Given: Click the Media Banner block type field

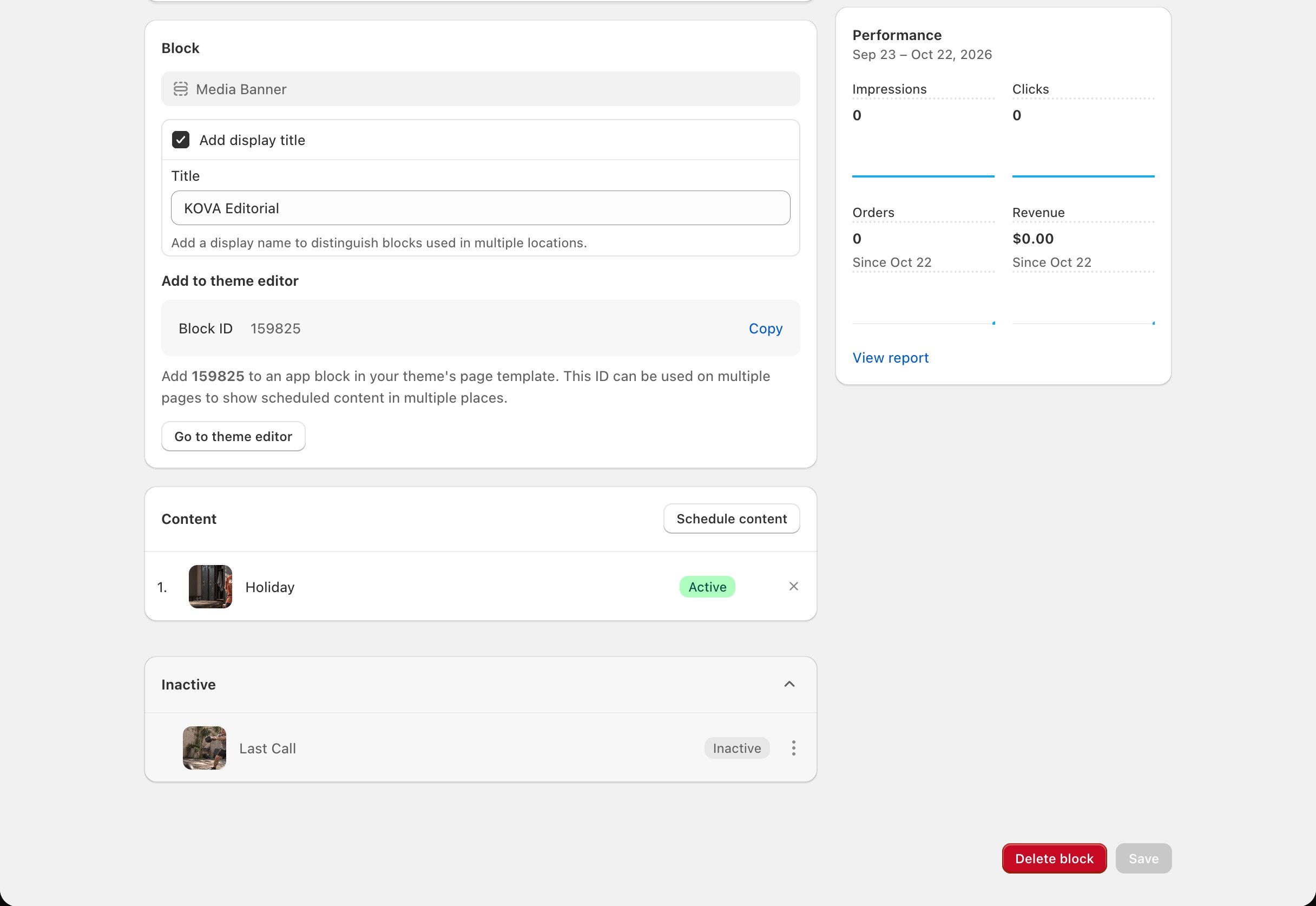Looking at the screenshot, I should click(x=480, y=89).
